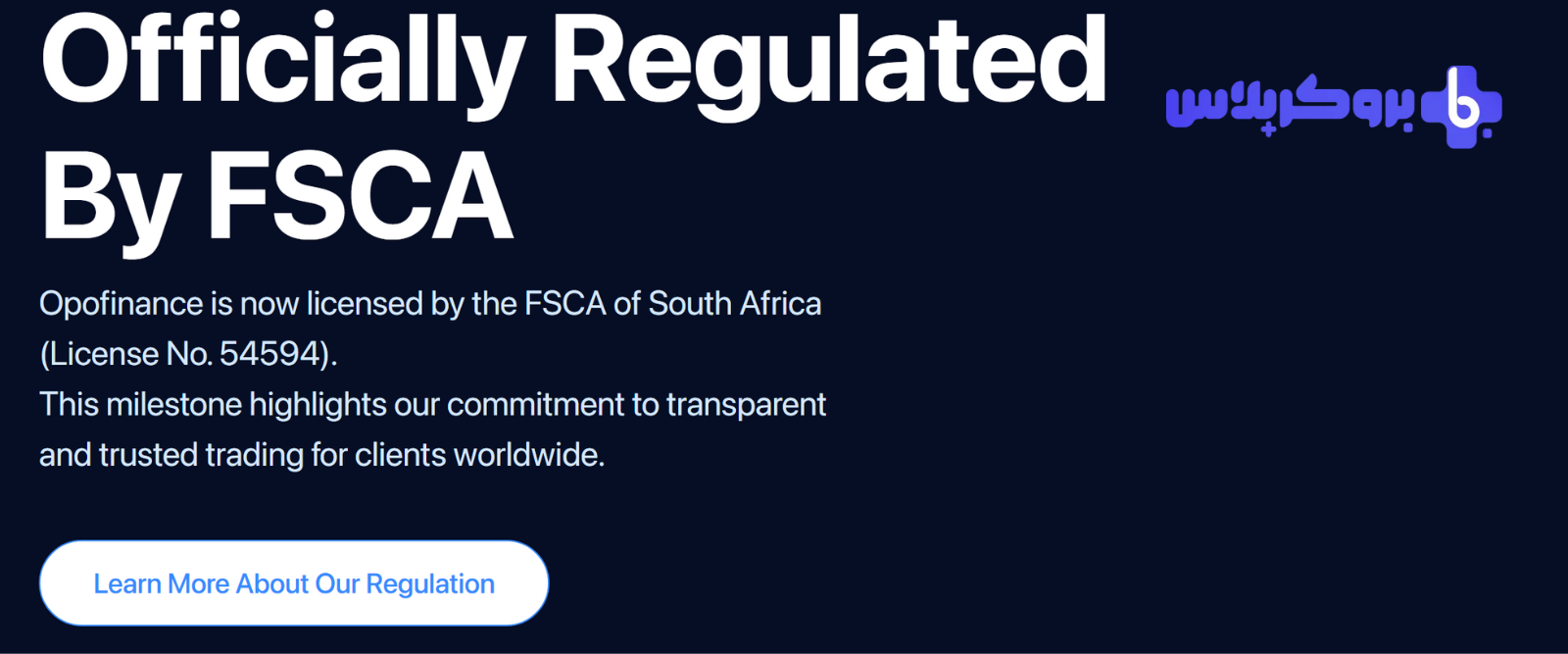Click the word "licensed" in first sentence

[366, 304]
